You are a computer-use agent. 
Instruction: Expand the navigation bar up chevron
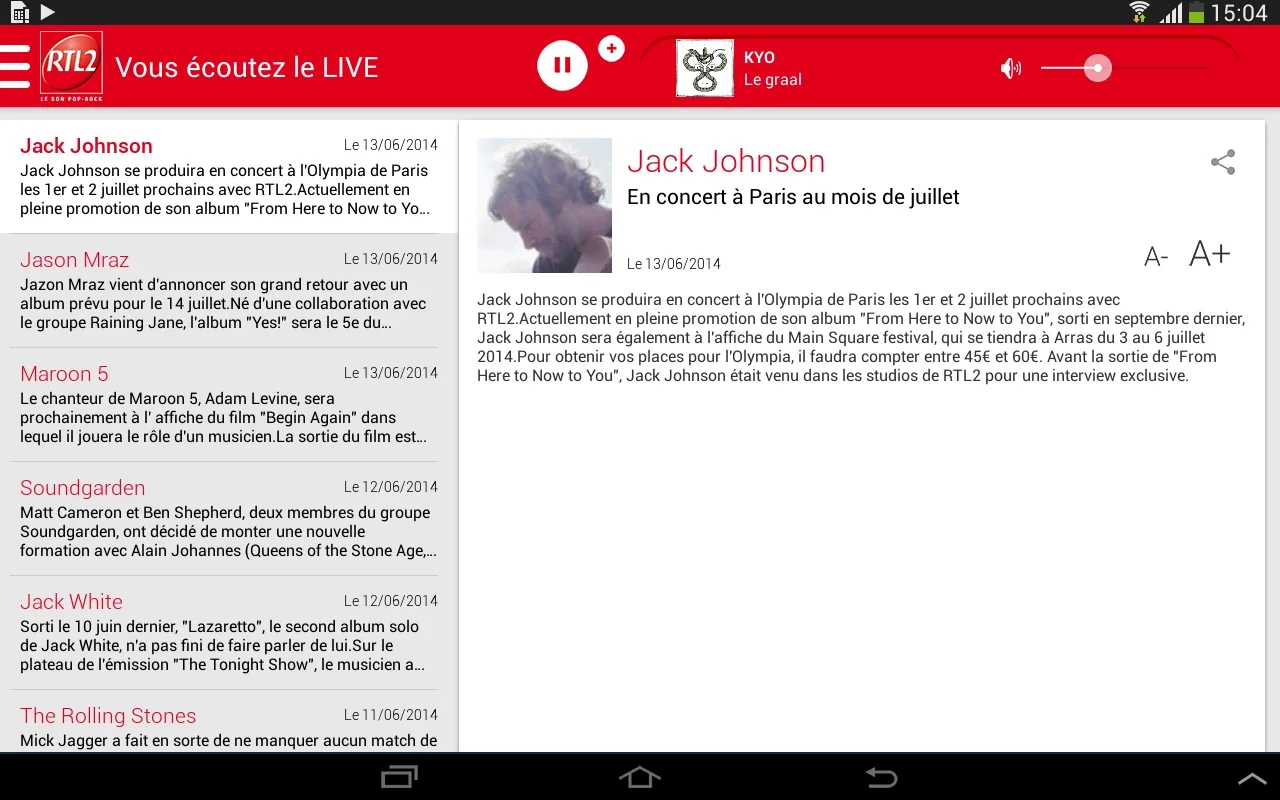pos(1252,778)
